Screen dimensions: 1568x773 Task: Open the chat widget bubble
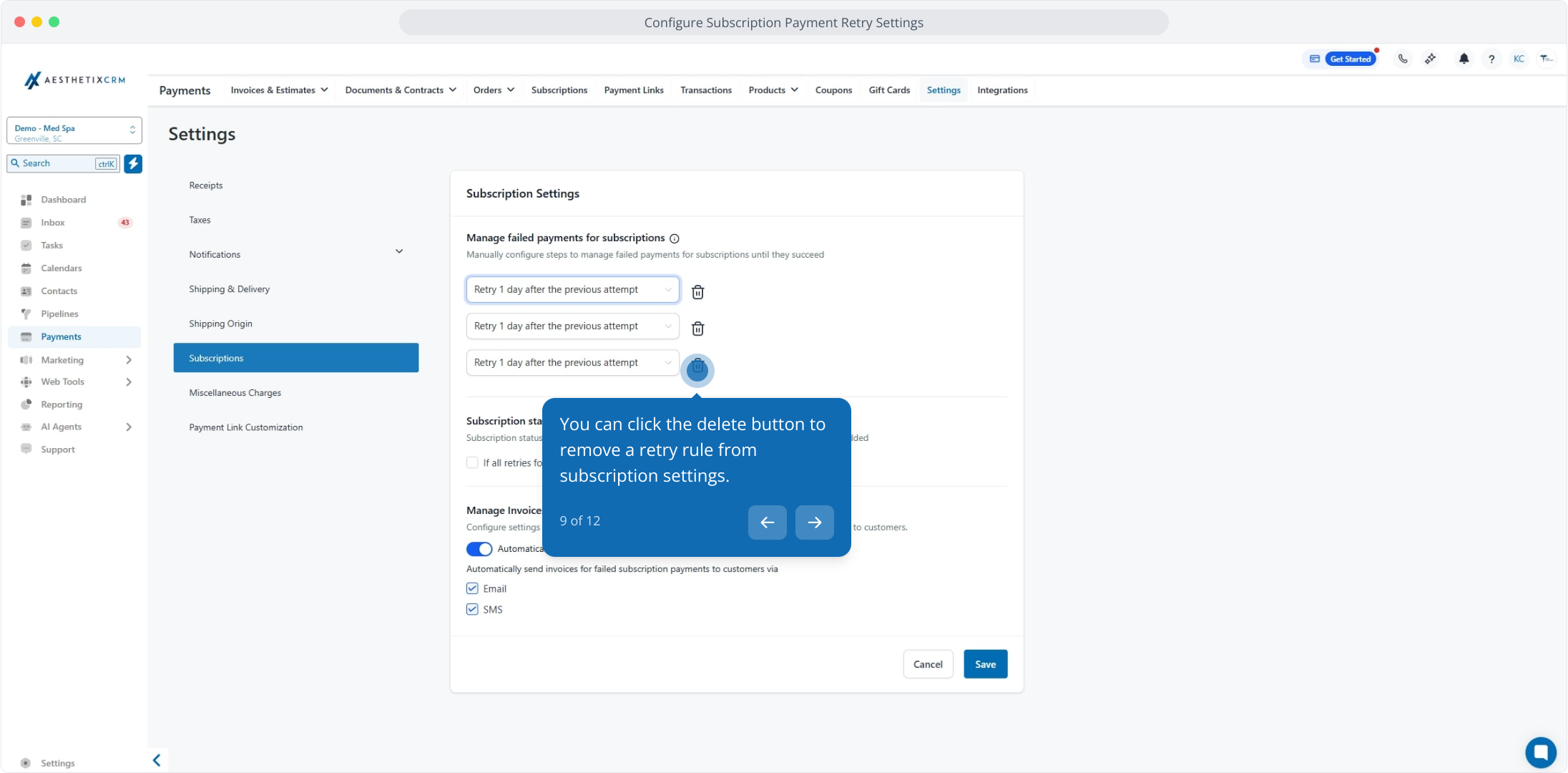[1540, 752]
